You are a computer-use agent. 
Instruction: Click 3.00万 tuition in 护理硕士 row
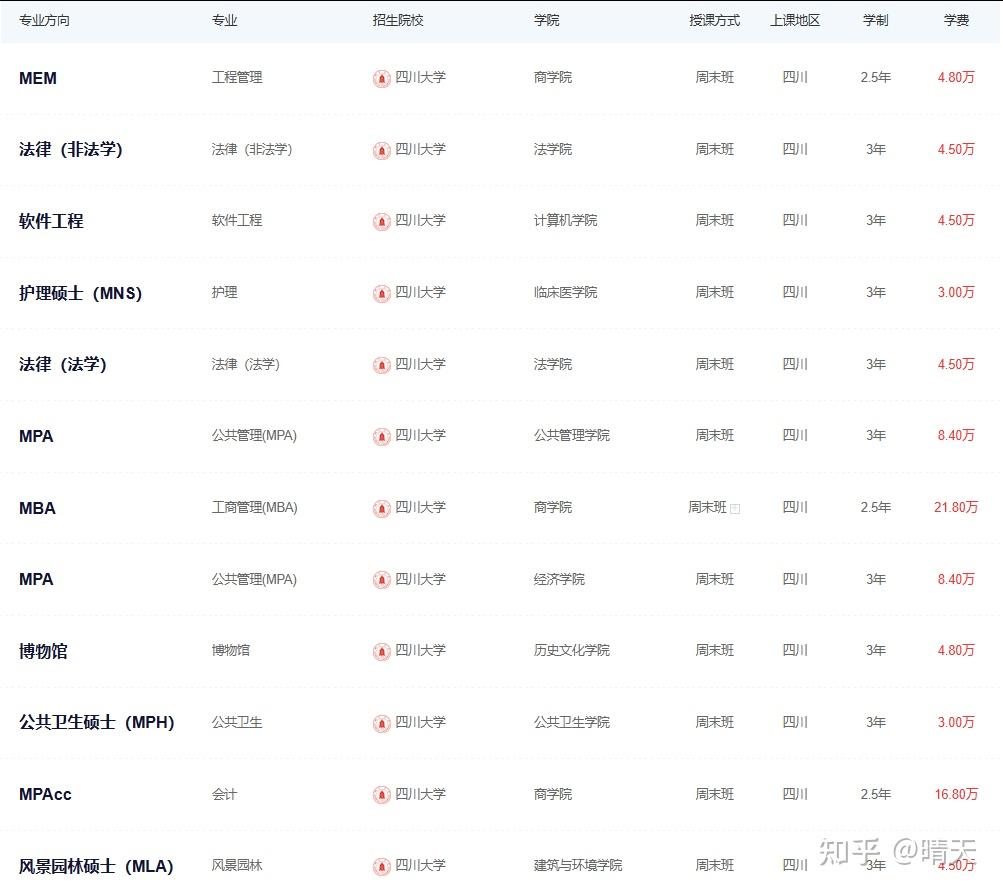956,292
